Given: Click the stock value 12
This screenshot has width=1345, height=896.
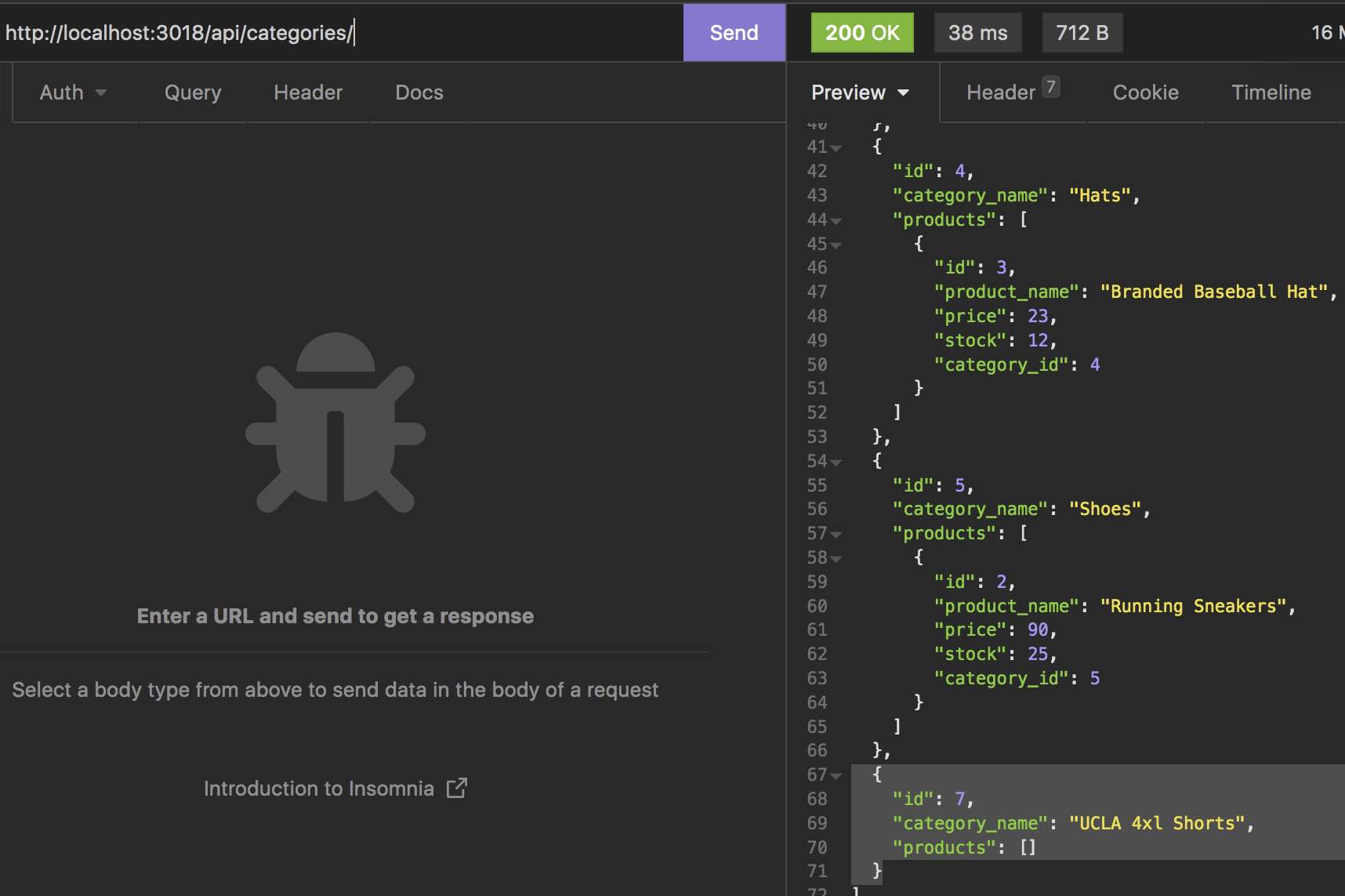Looking at the screenshot, I should (1038, 340).
